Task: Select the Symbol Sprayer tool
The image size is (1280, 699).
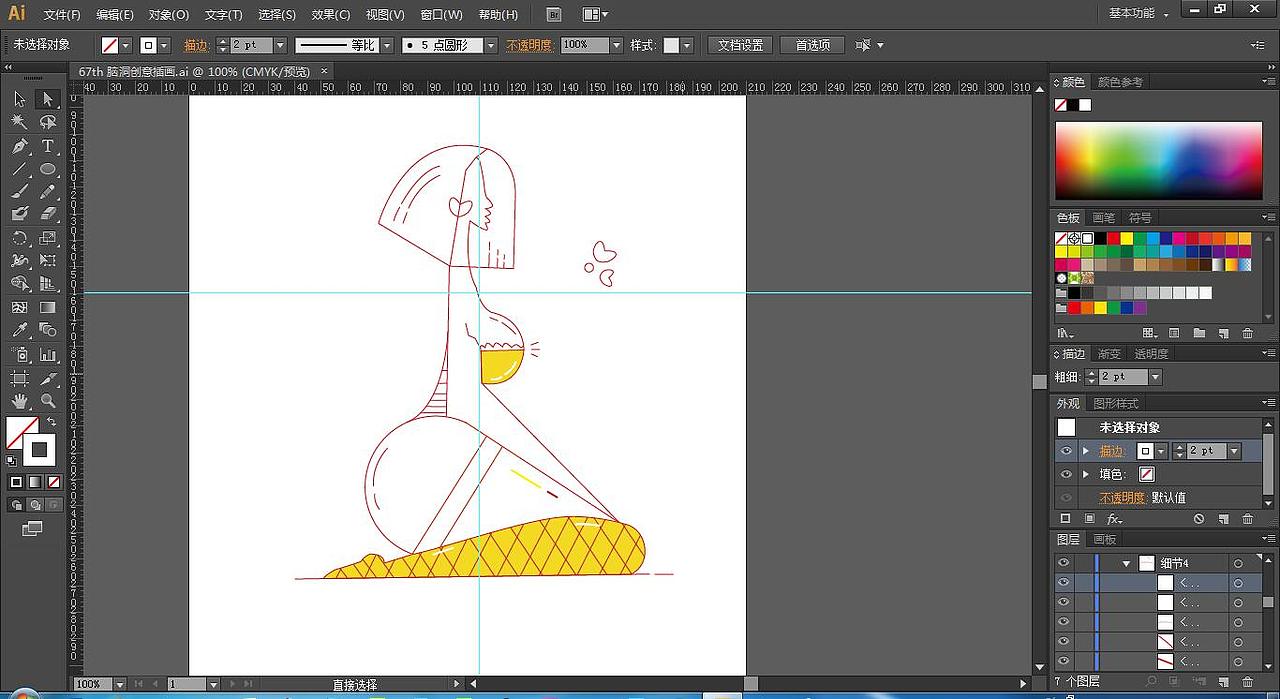Action: tap(19, 355)
